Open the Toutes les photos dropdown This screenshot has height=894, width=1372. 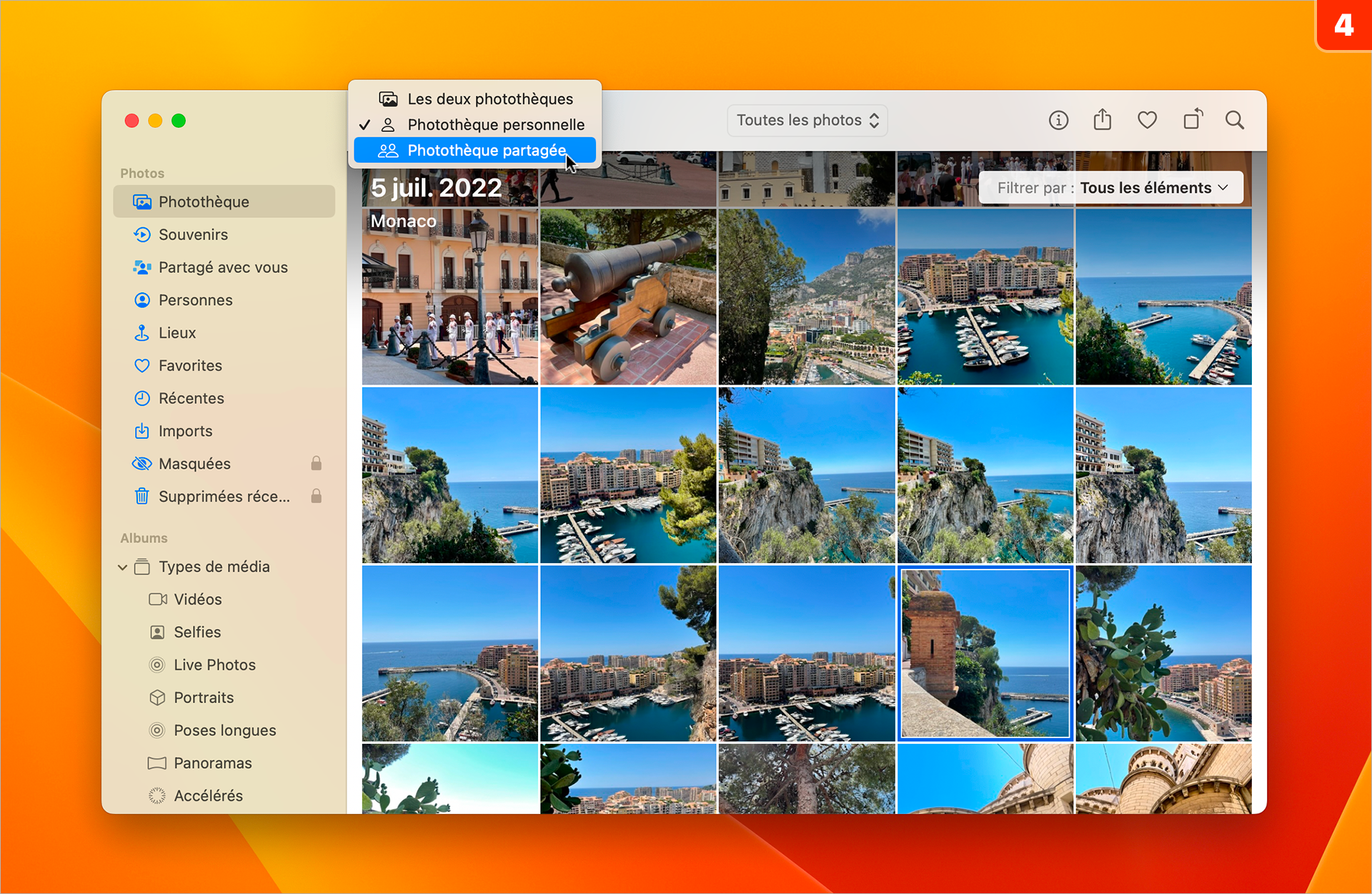click(806, 120)
